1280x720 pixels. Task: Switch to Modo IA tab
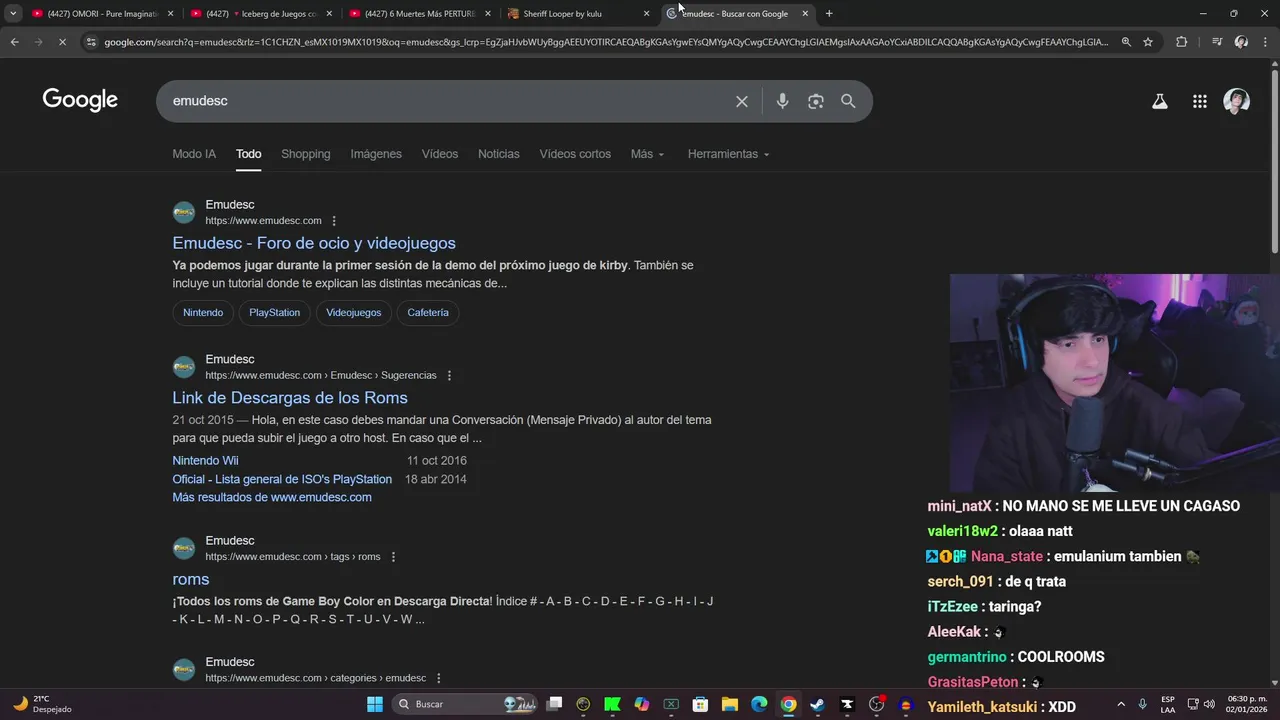pyautogui.click(x=194, y=154)
